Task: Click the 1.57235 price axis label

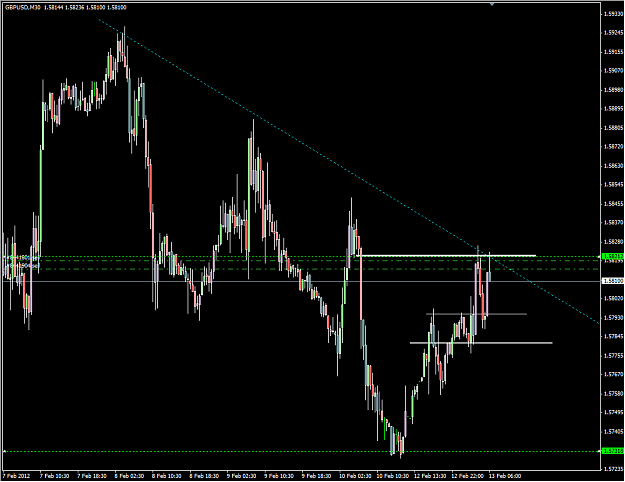Action: (613, 470)
